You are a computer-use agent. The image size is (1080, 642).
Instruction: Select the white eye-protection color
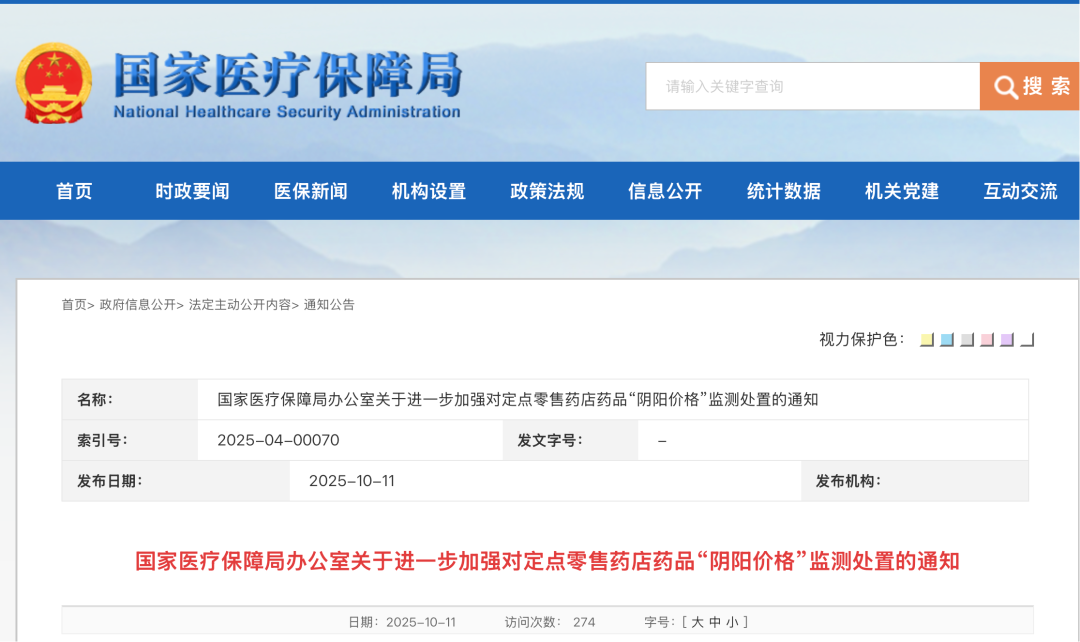[1027, 340]
